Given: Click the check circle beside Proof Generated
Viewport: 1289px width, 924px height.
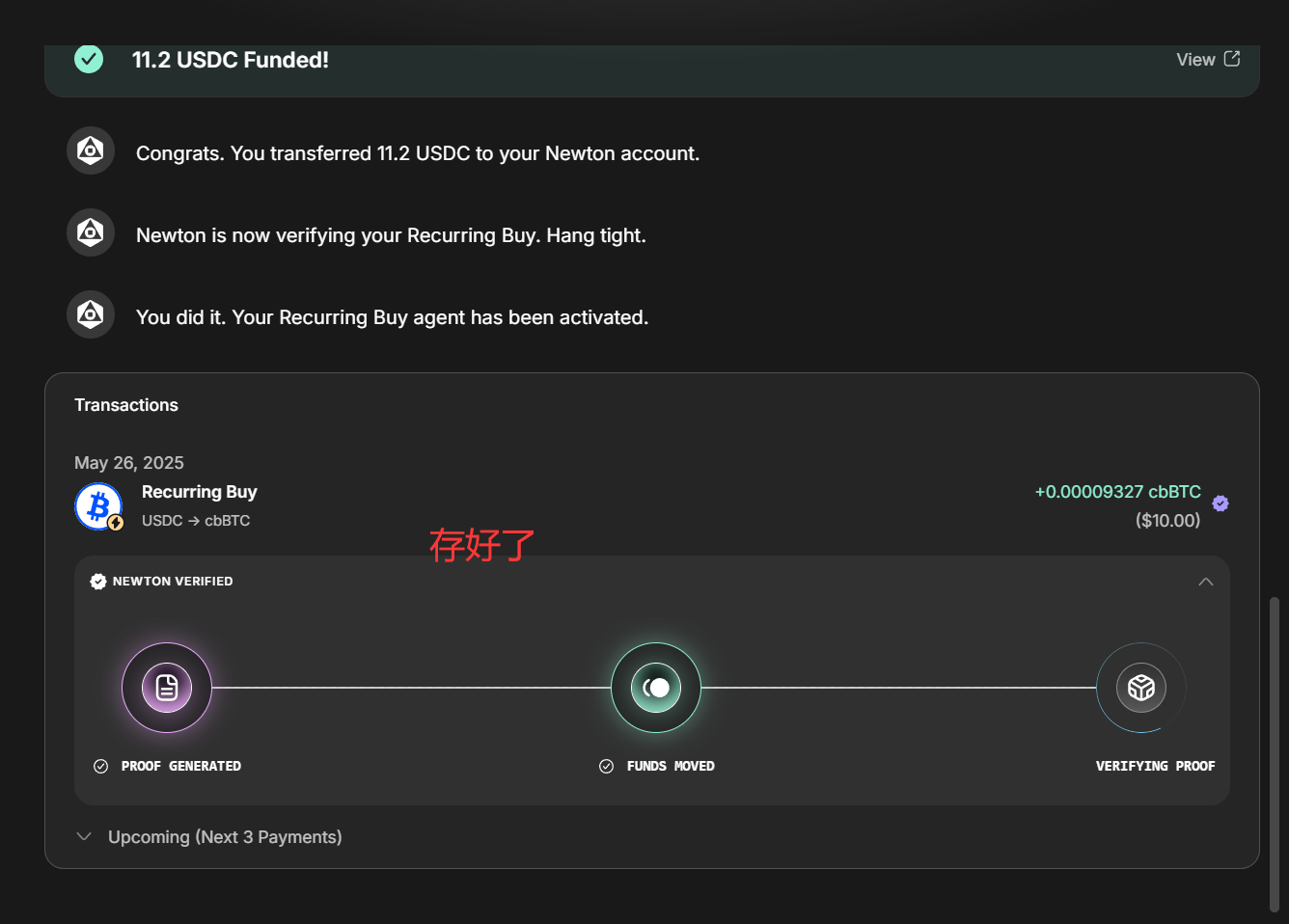Looking at the screenshot, I should coord(100,766).
